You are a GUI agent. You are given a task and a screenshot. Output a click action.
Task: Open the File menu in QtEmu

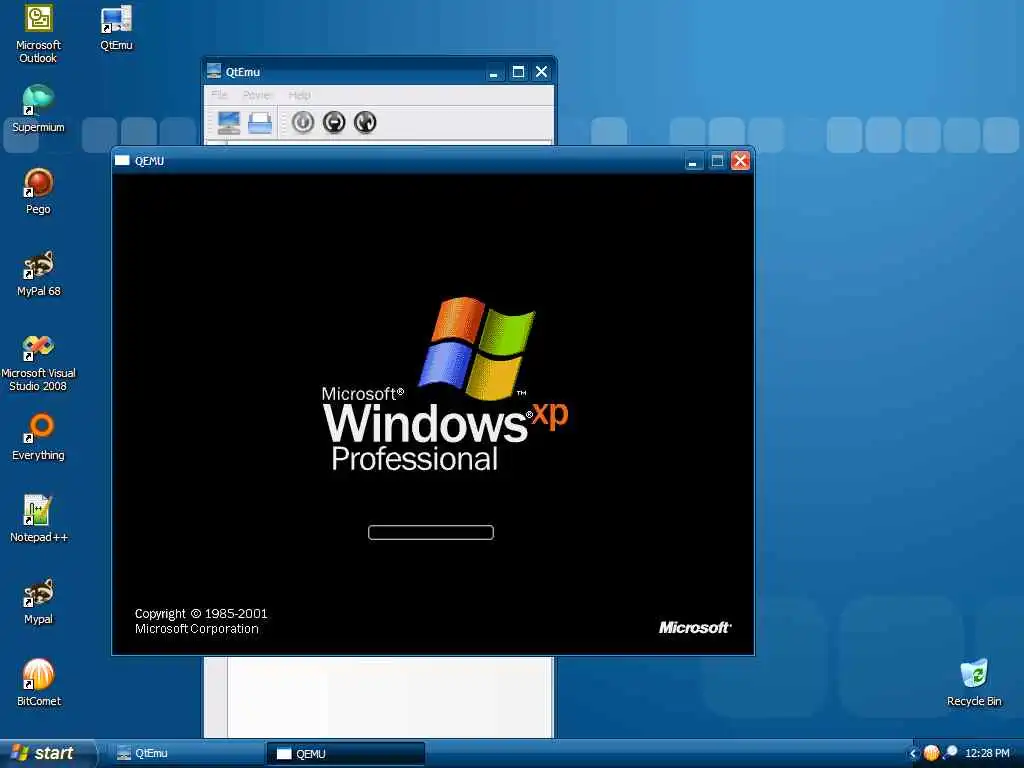click(x=219, y=95)
